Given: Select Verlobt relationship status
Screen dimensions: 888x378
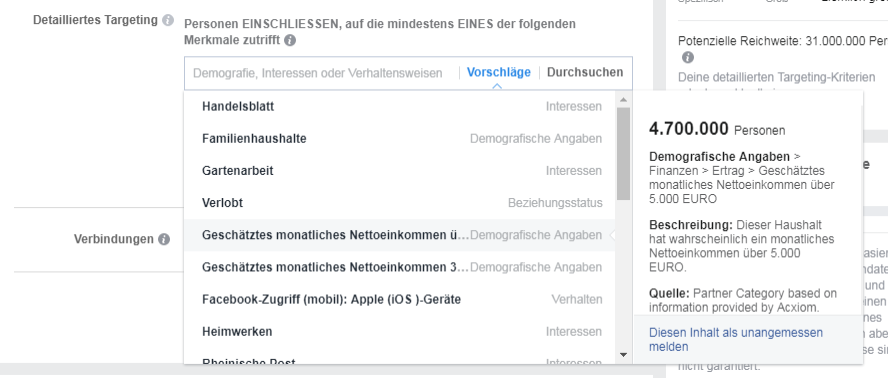Looking at the screenshot, I should [x=400, y=203].
